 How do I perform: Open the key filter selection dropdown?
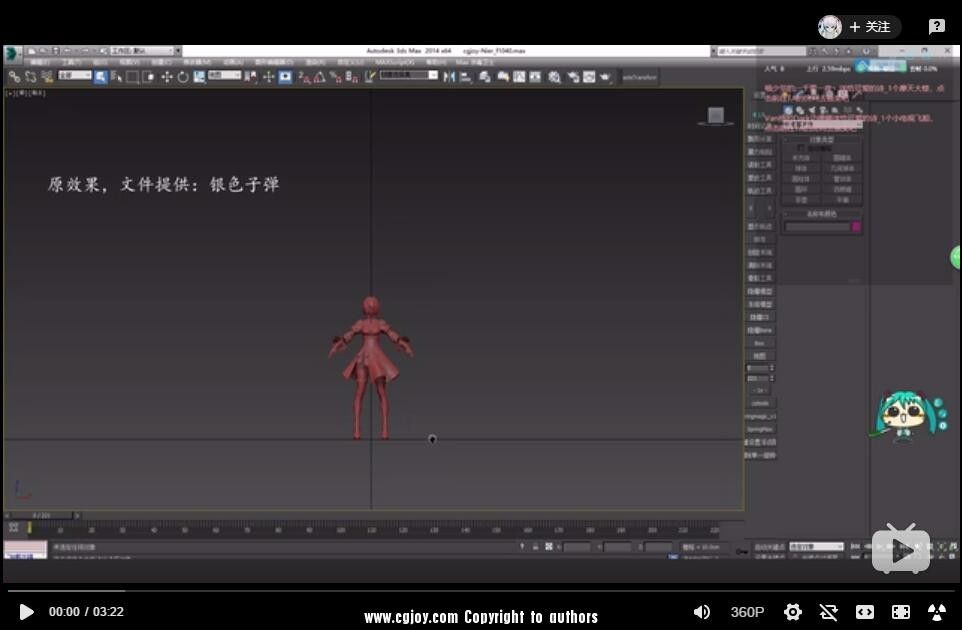click(x=817, y=547)
